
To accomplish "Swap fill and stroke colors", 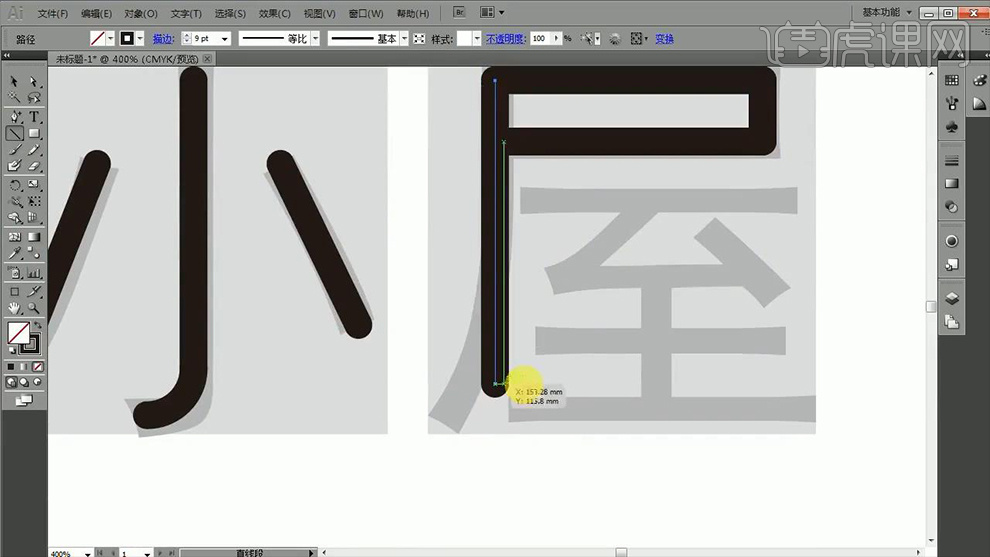I will click(x=38, y=325).
